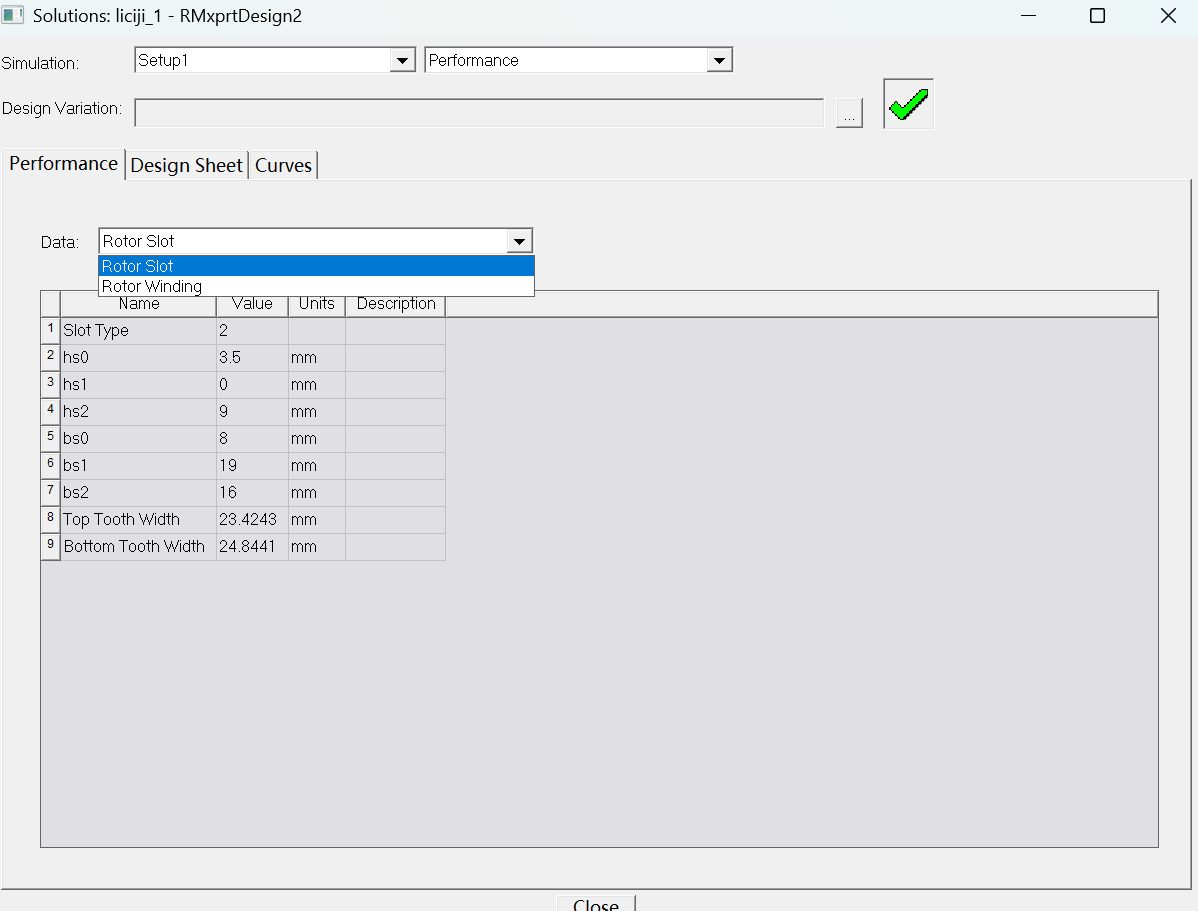Click the application icon in title bar
The image size is (1198, 911).
pos(12,15)
